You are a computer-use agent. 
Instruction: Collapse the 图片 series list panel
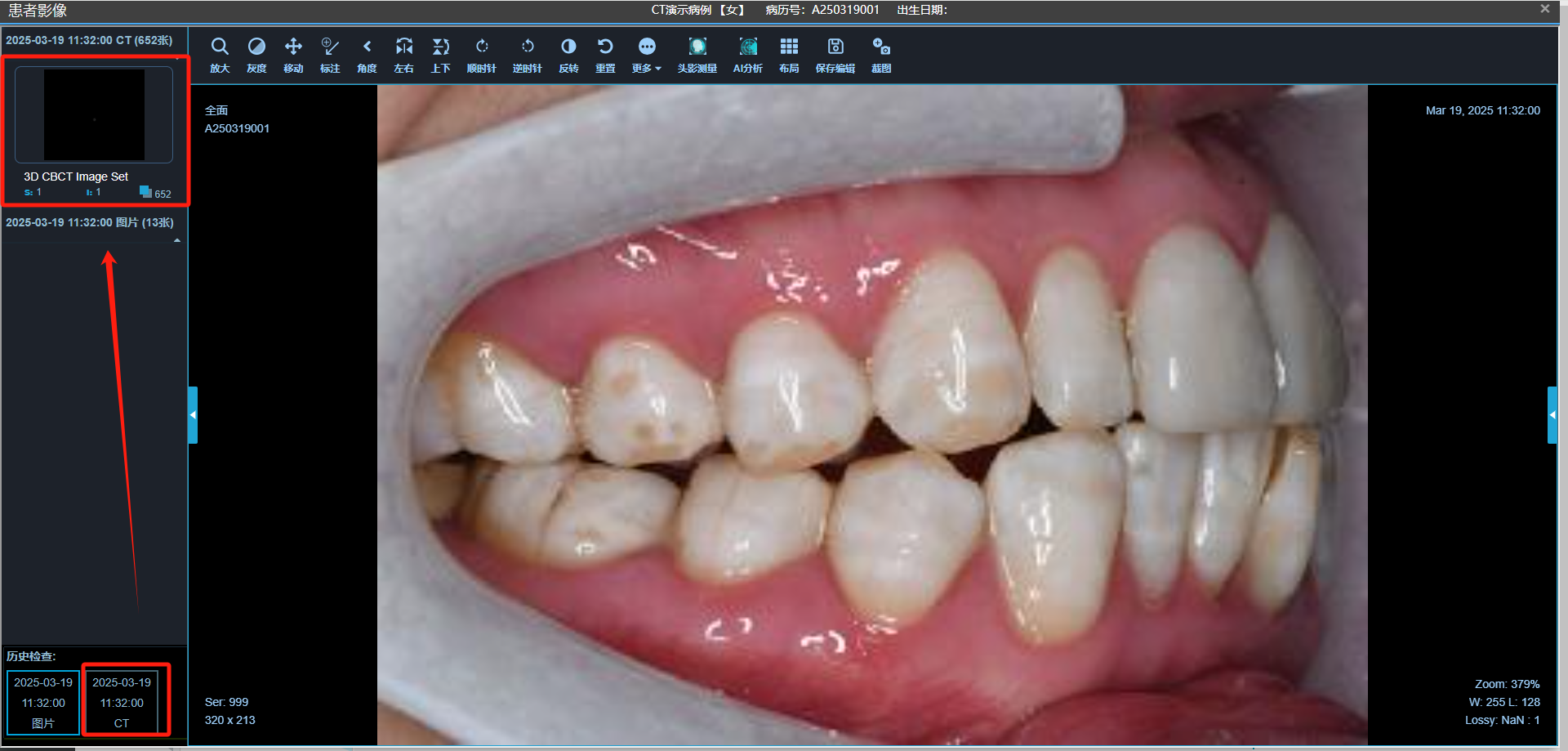[176, 239]
